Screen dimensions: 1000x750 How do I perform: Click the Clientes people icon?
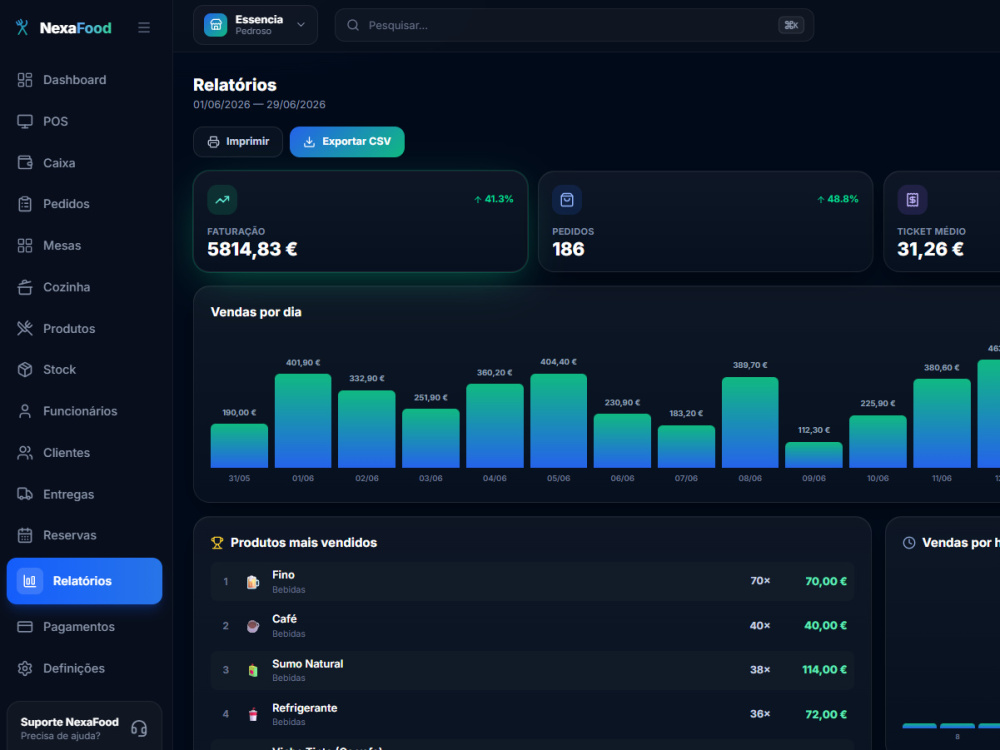(25, 453)
